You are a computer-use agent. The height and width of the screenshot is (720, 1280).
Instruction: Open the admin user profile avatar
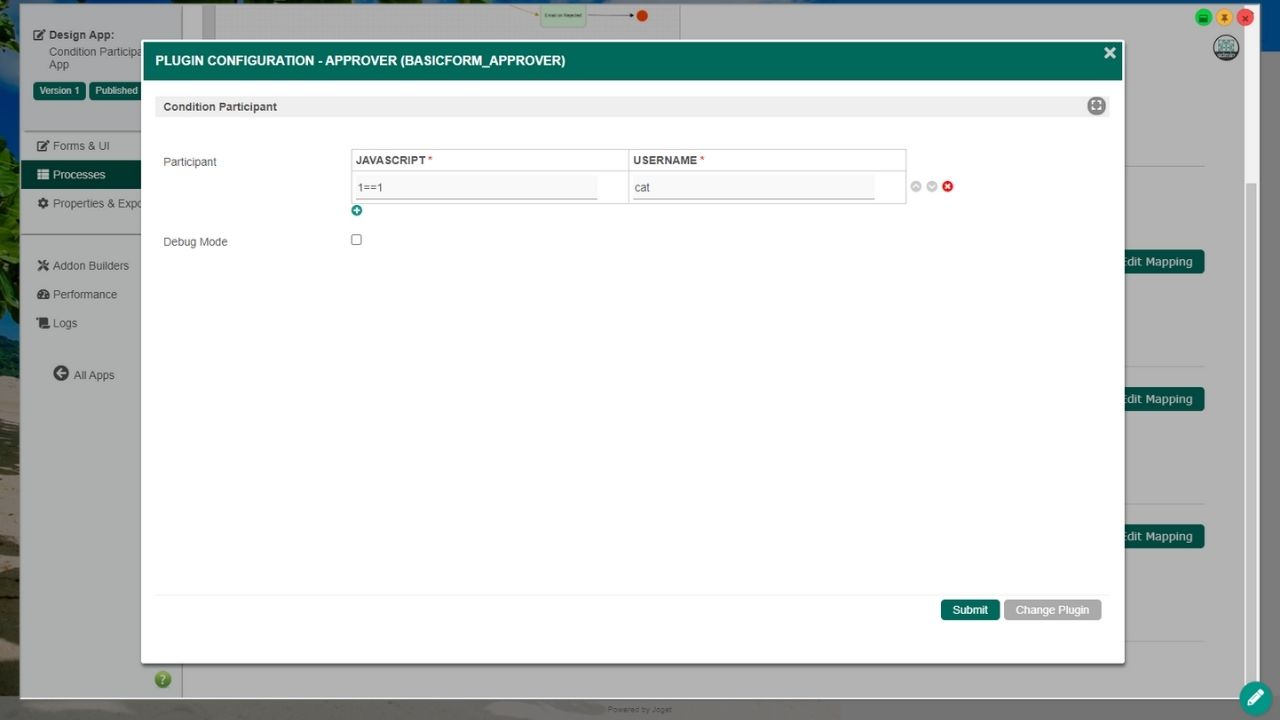coord(1225,48)
